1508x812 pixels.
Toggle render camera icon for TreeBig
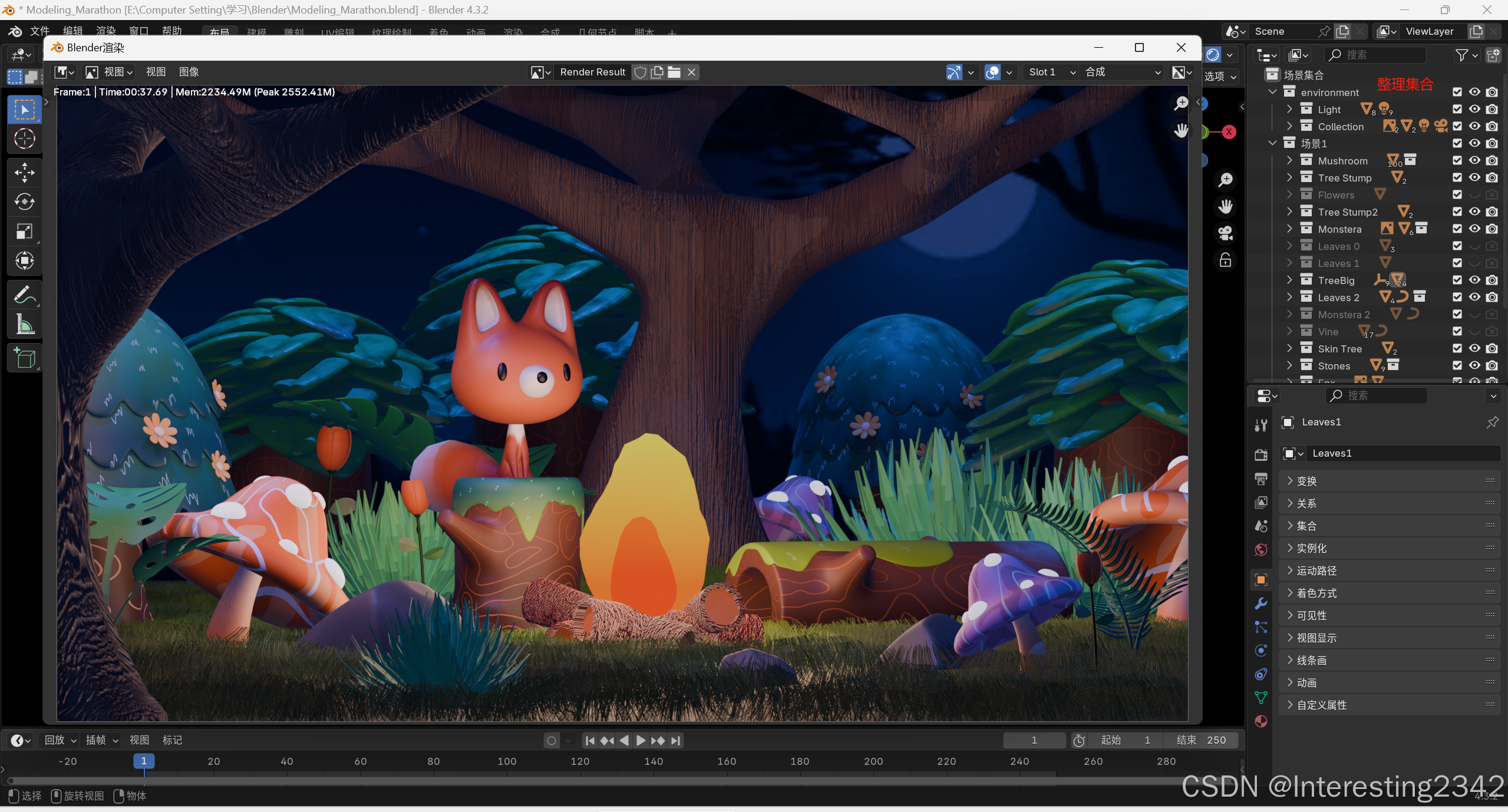point(1491,280)
